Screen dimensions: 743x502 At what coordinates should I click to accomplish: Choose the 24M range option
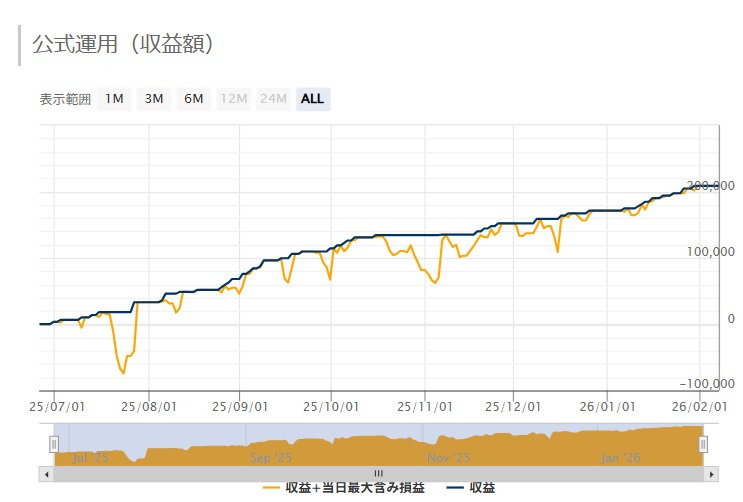tap(273, 99)
